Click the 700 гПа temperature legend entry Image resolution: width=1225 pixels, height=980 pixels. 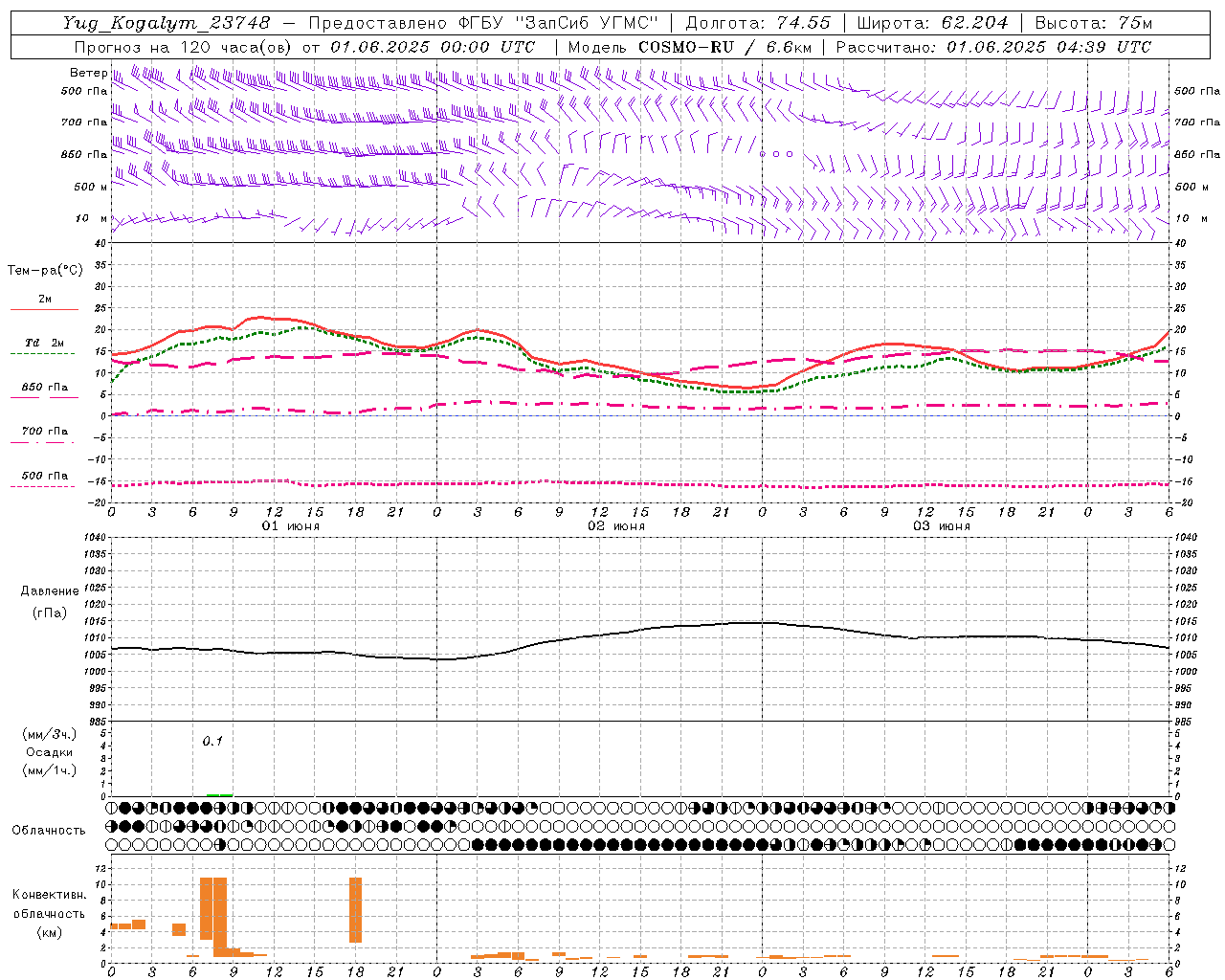[x=44, y=432]
